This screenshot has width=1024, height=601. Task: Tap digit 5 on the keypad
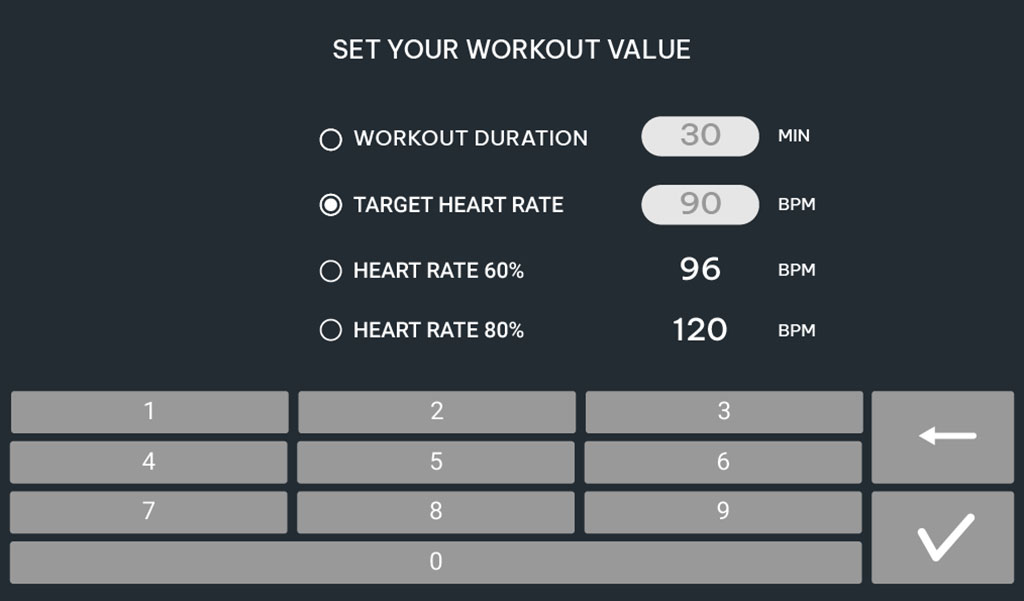tap(436, 462)
